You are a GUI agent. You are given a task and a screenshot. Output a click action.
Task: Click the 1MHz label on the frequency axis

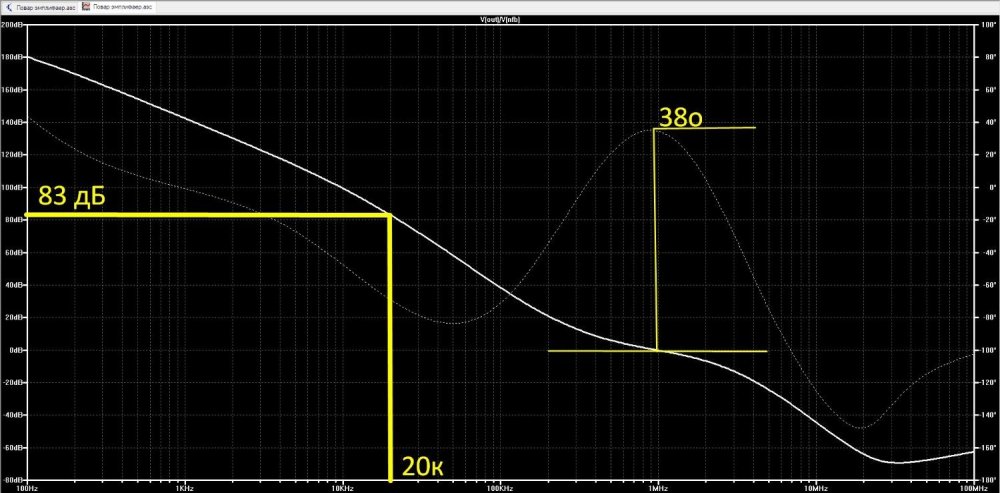(657, 488)
